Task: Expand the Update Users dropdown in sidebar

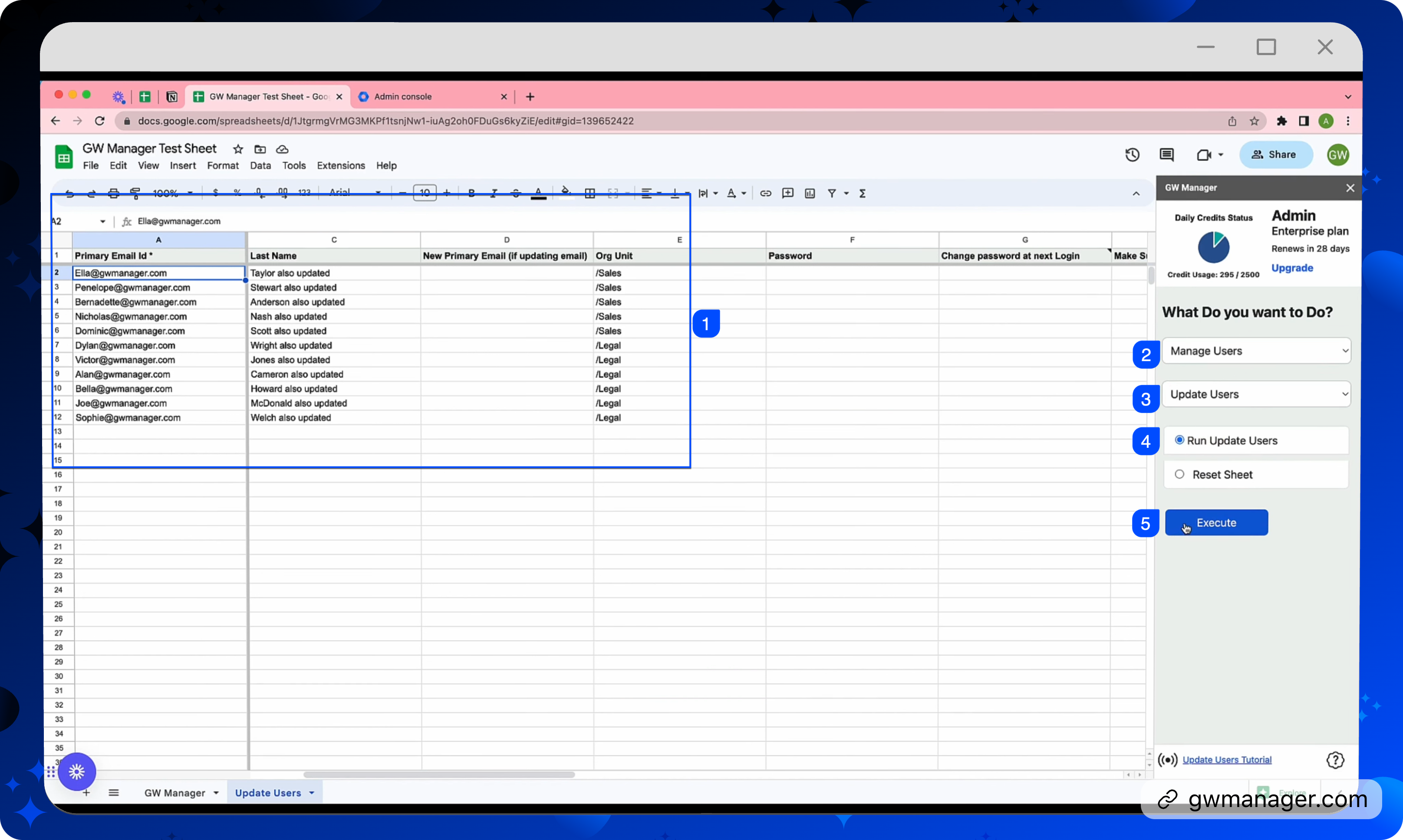Action: click(1256, 394)
